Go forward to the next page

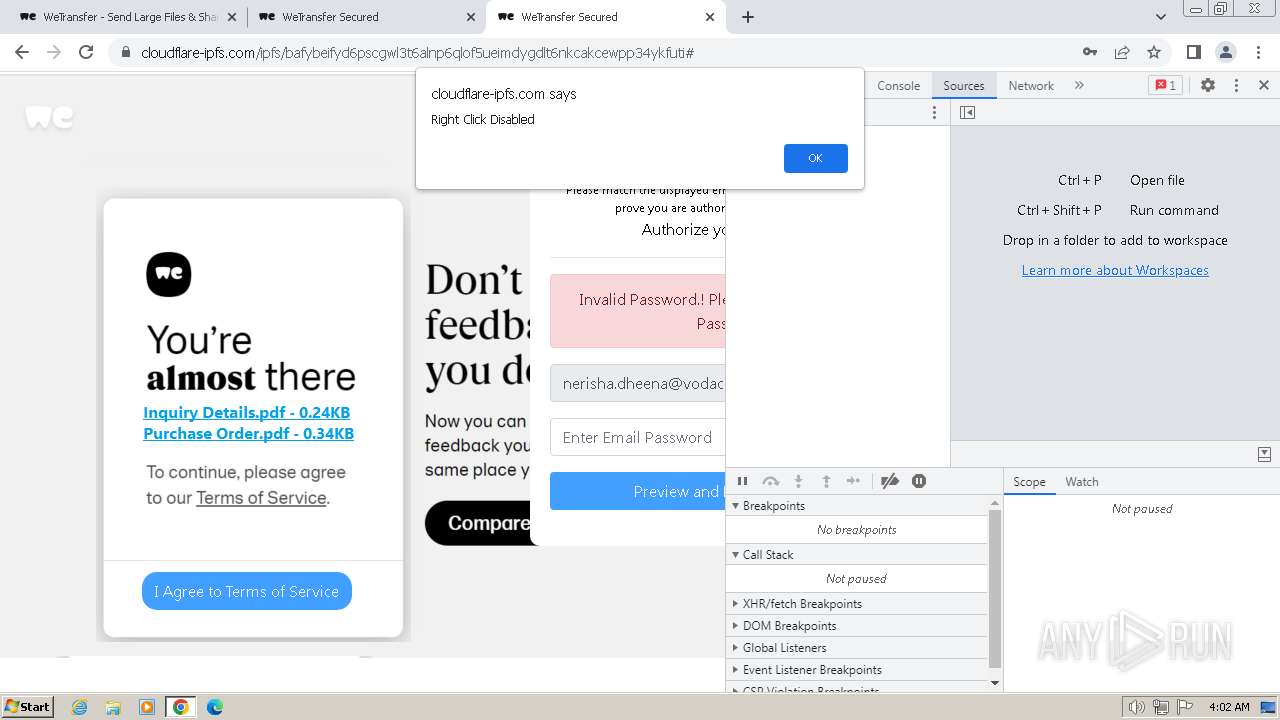[x=54, y=52]
